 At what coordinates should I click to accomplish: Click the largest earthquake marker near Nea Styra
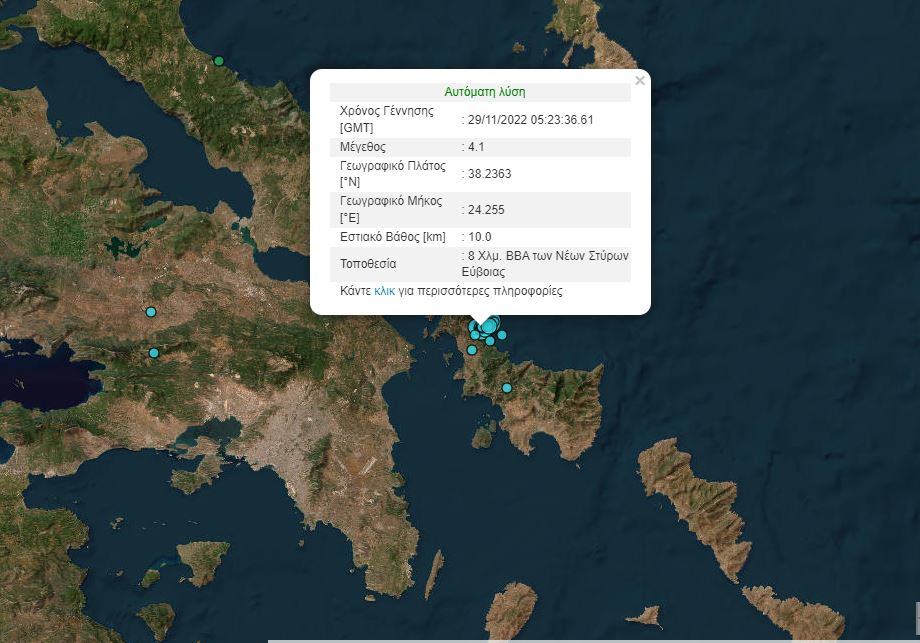pyautogui.click(x=488, y=327)
